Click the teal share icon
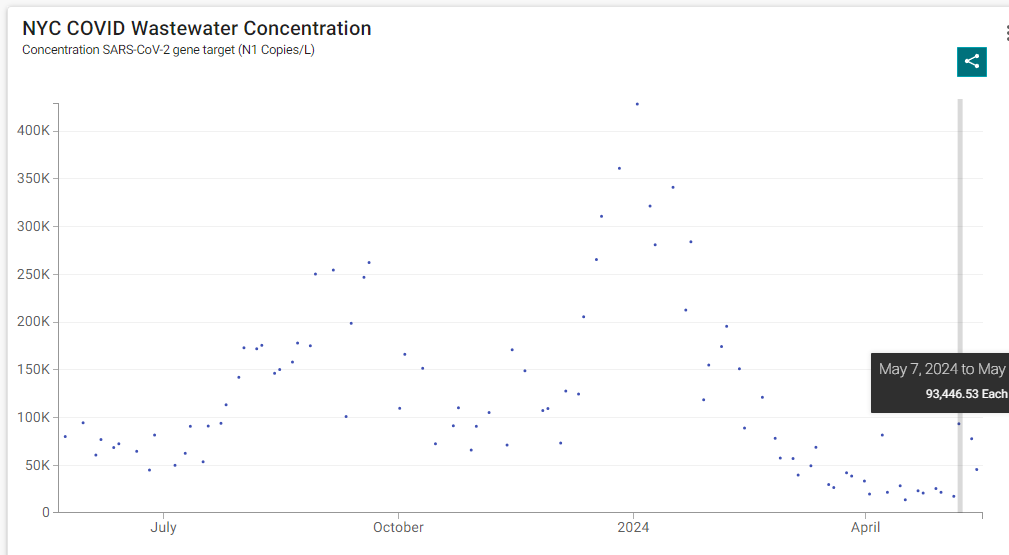This screenshot has height=555, width=1009. (x=971, y=61)
